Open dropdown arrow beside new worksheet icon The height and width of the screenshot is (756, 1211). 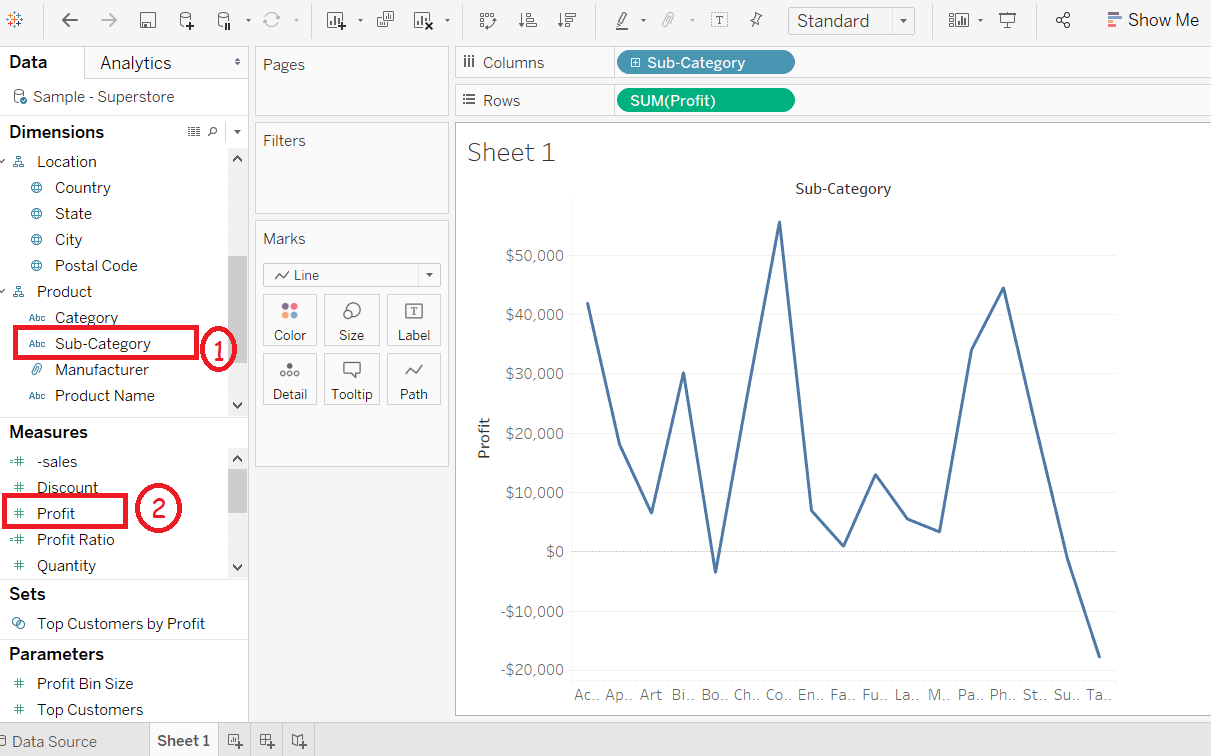pyautogui.click(x=360, y=21)
